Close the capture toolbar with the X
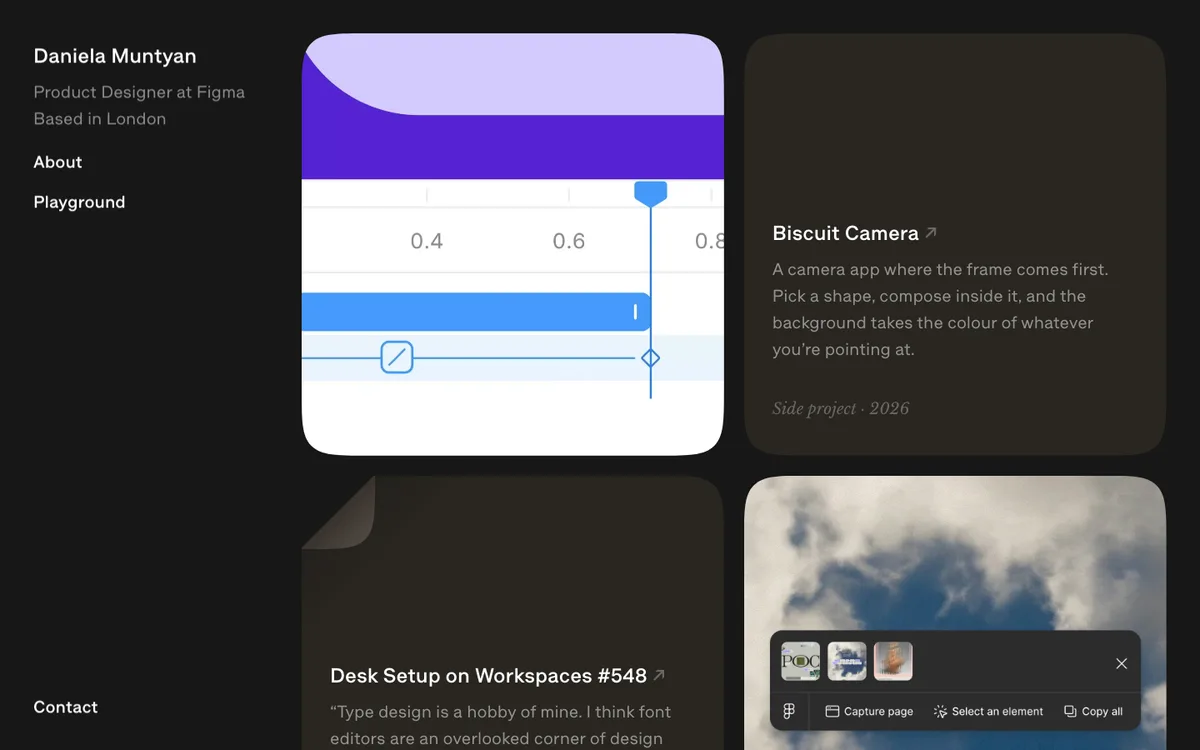This screenshot has height=750, width=1200. click(1121, 663)
